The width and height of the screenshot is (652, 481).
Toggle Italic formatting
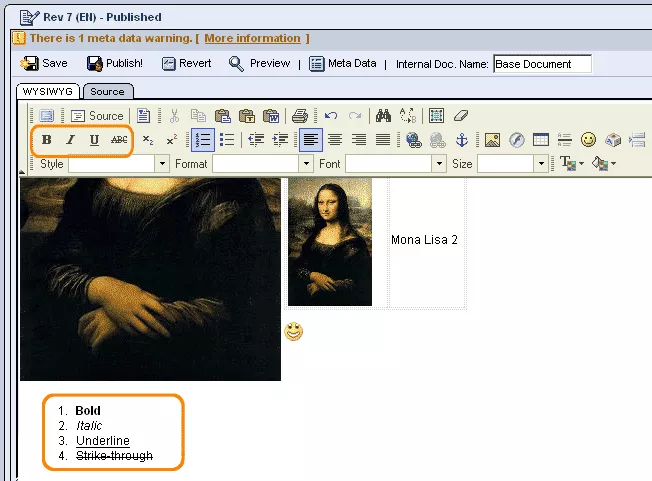[x=71, y=140]
